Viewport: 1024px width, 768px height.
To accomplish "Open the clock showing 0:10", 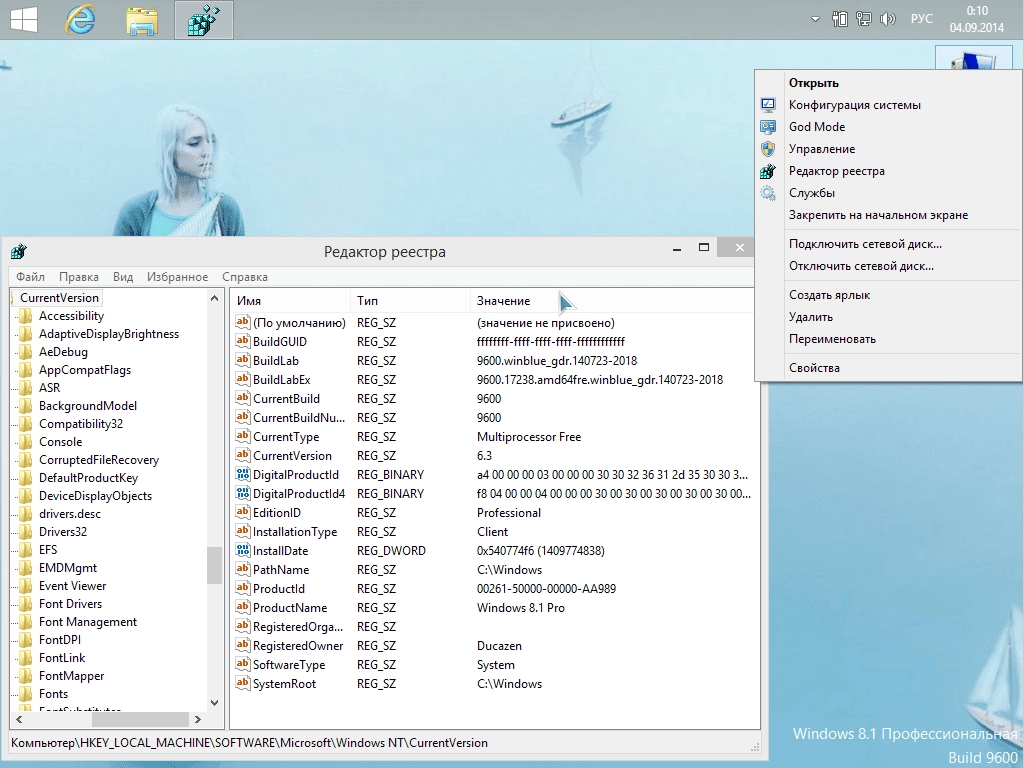I will point(977,19).
